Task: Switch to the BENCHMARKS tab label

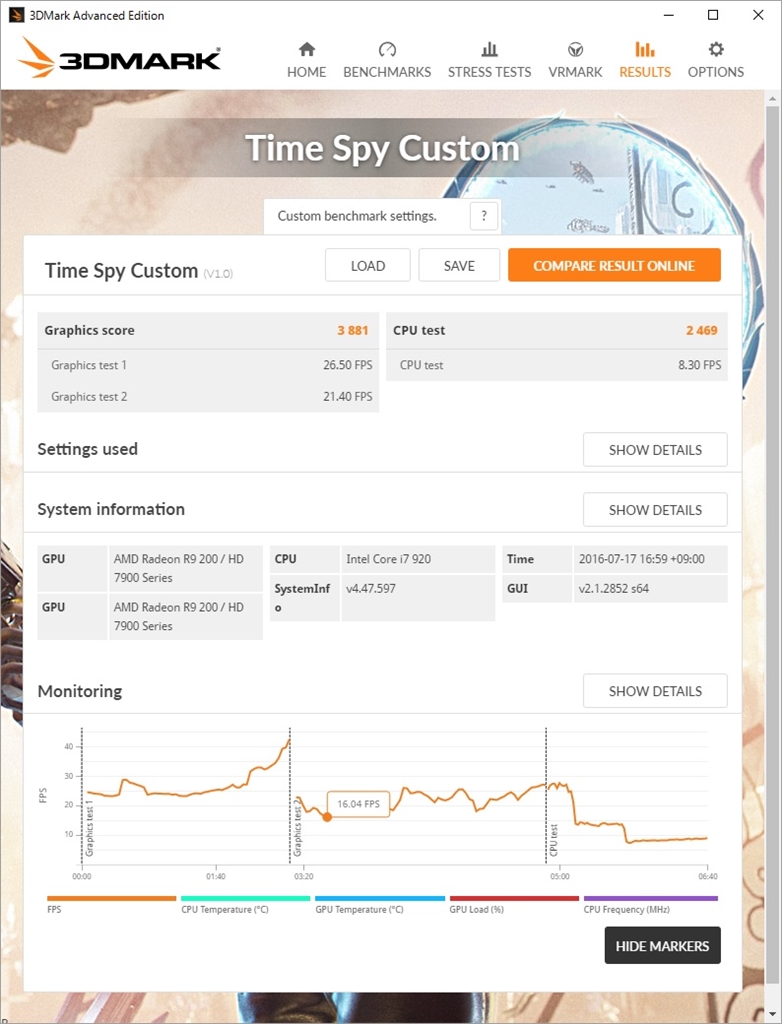Action: (387, 72)
